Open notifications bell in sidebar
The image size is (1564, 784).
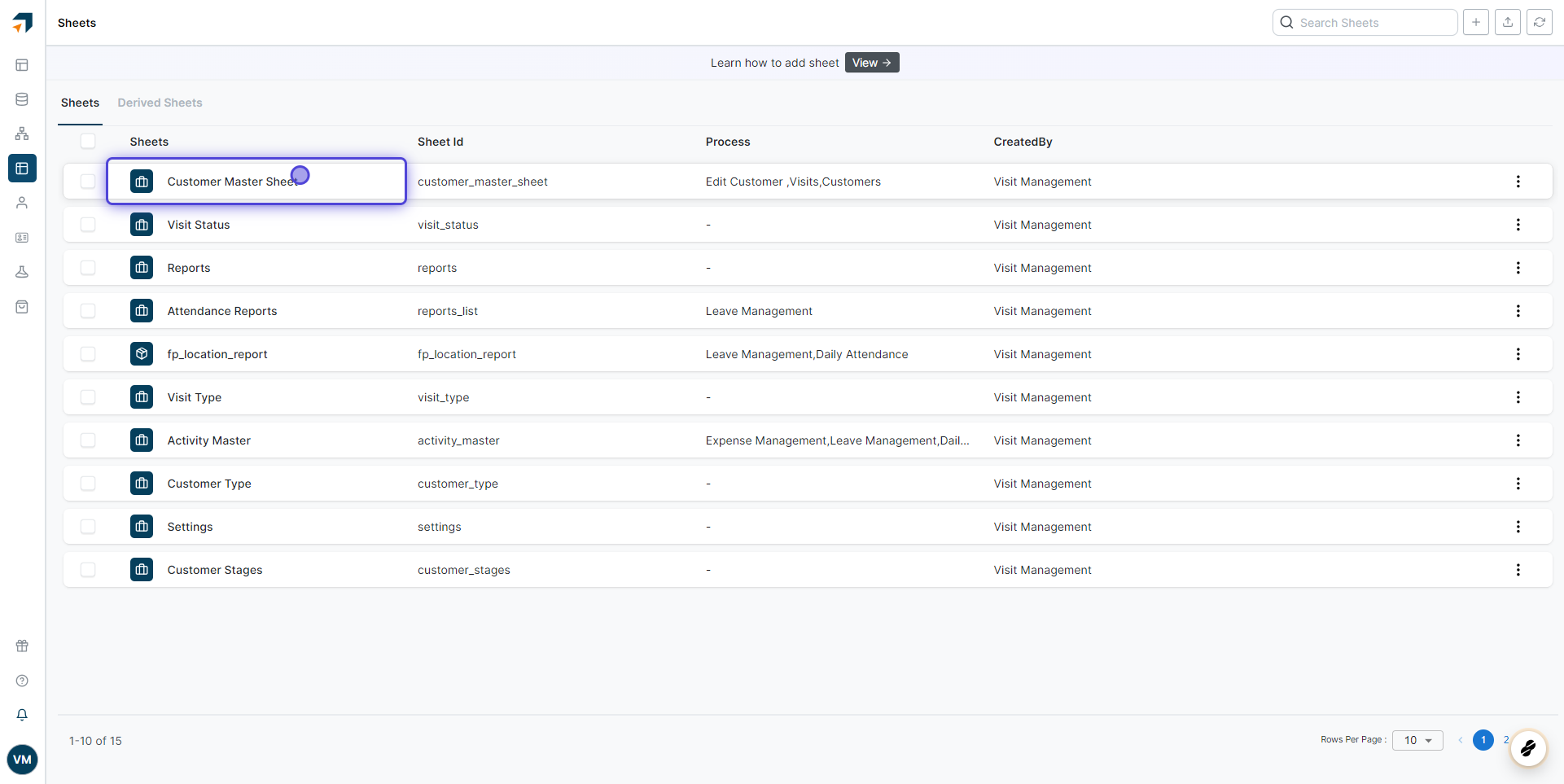point(22,715)
